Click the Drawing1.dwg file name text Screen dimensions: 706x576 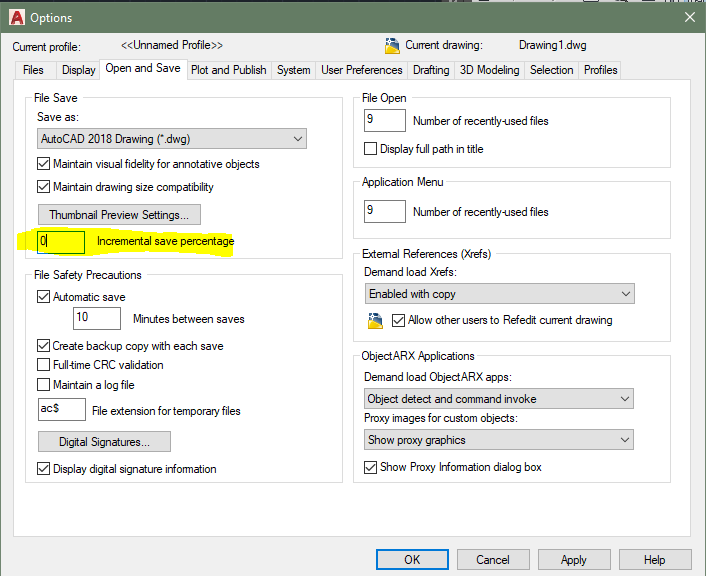pyautogui.click(x=552, y=45)
